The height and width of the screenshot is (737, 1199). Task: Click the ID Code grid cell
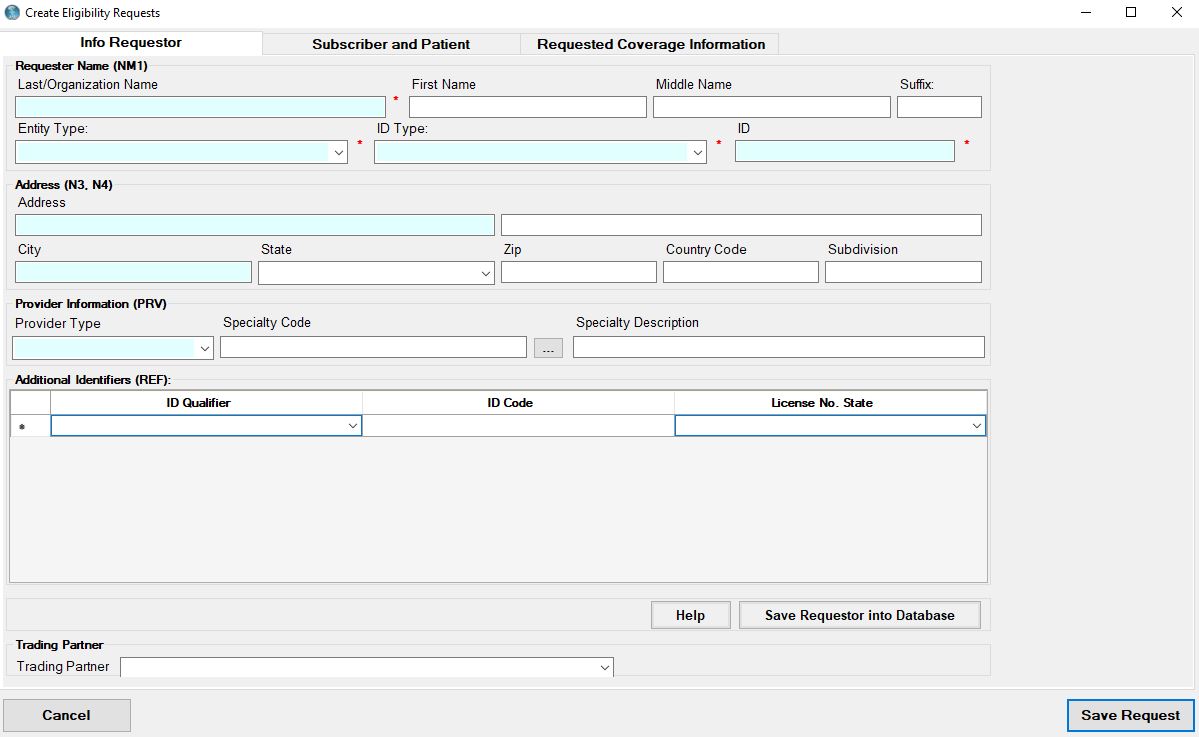pyautogui.click(x=518, y=426)
